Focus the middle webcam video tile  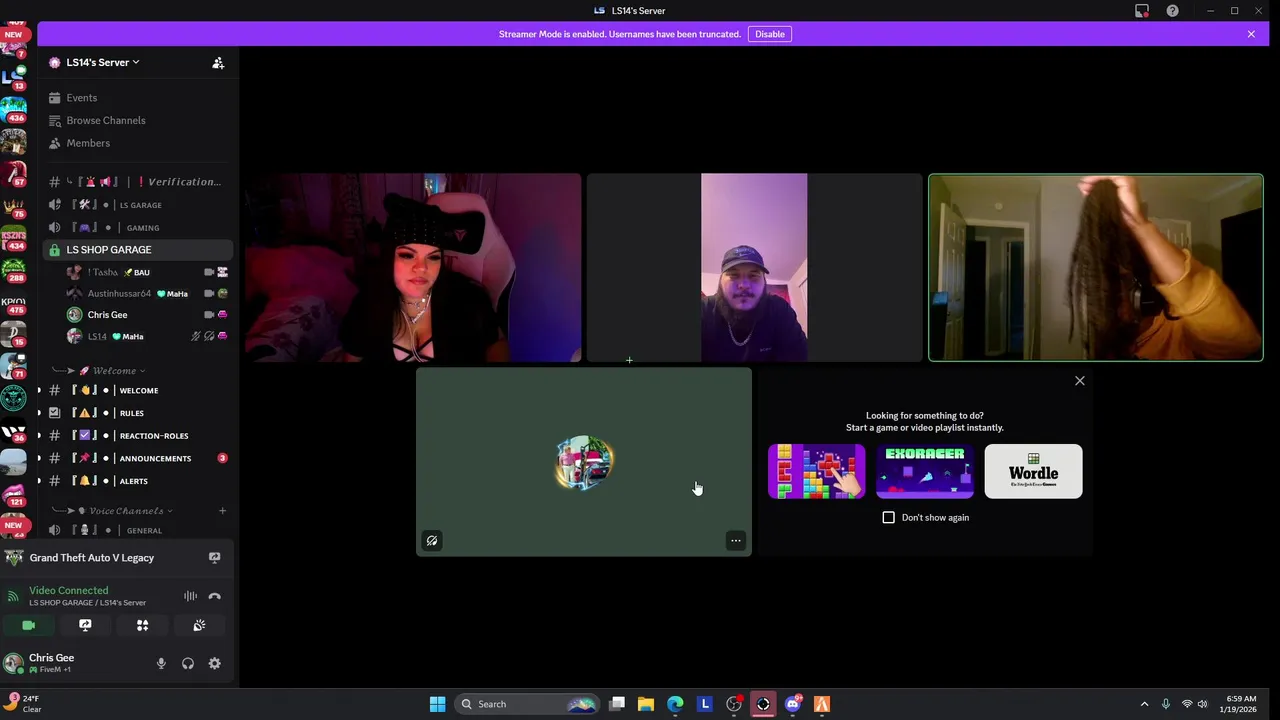754,267
